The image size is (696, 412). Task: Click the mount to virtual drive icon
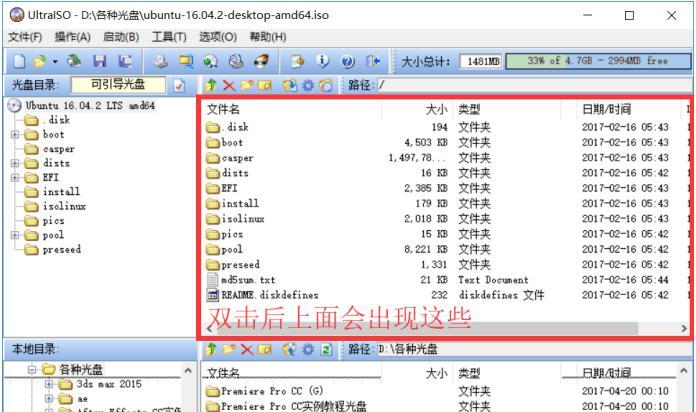pyautogui.click(x=236, y=61)
